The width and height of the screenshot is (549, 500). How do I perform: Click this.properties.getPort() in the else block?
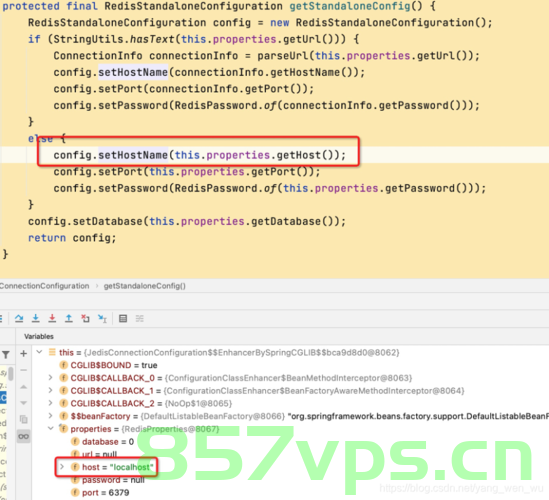point(231,172)
